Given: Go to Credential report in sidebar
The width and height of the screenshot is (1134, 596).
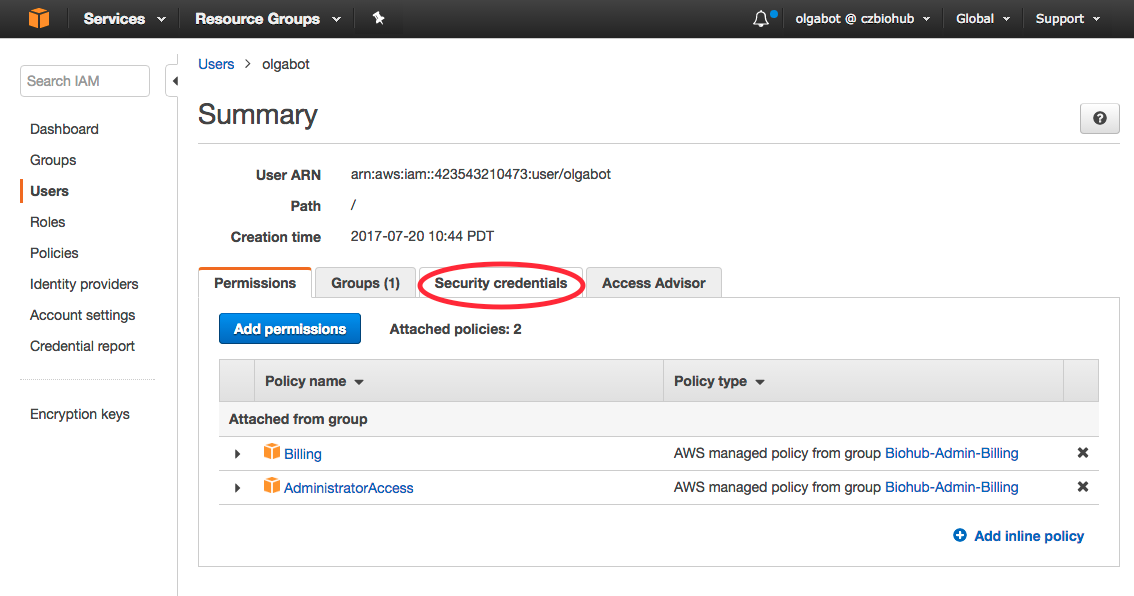Looking at the screenshot, I should point(82,346).
